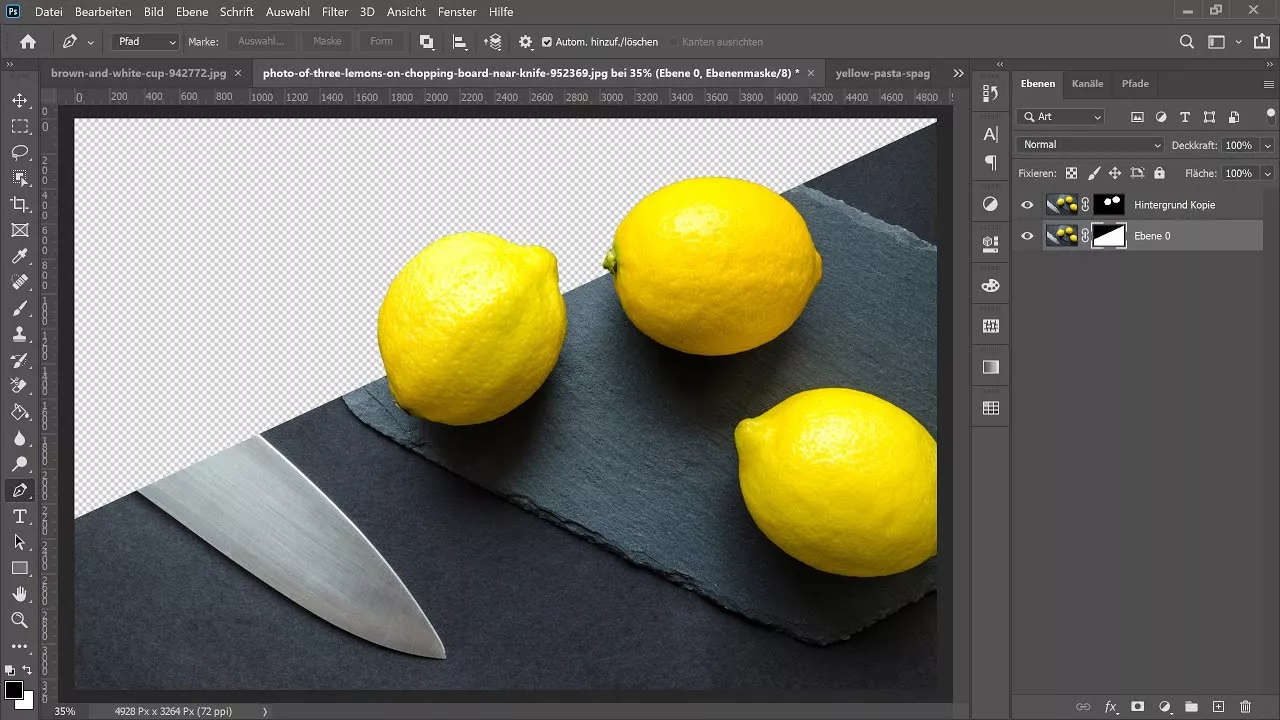The image size is (1280, 720).
Task: Click the Kanten ausrichten button
Action: point(716,42)
